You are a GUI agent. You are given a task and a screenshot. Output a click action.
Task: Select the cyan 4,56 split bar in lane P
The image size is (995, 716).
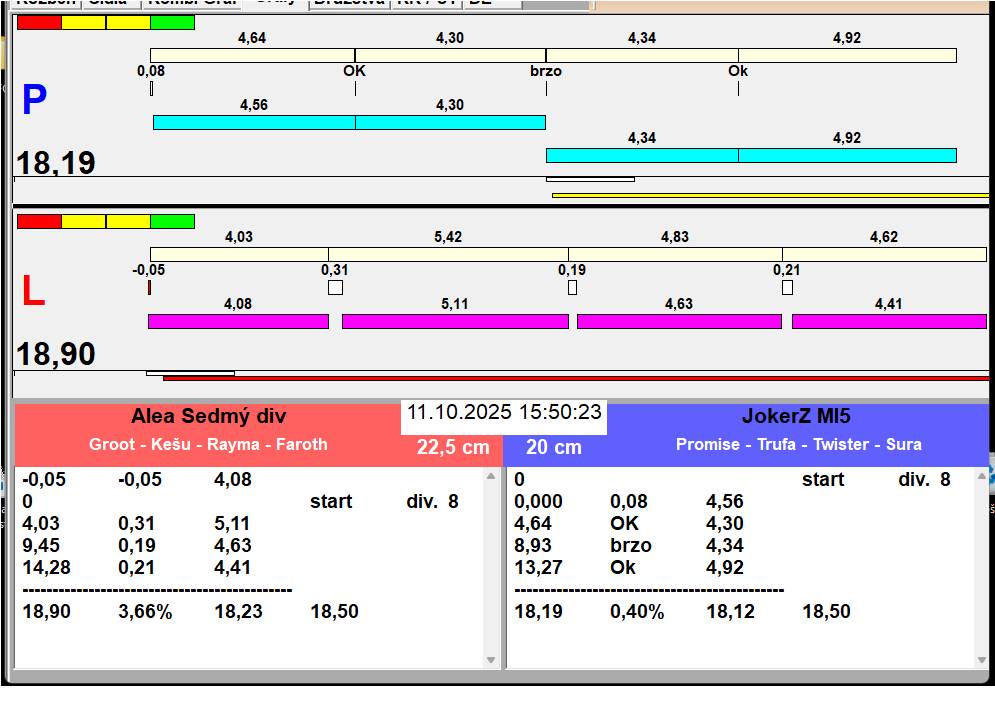coord(254,122)
